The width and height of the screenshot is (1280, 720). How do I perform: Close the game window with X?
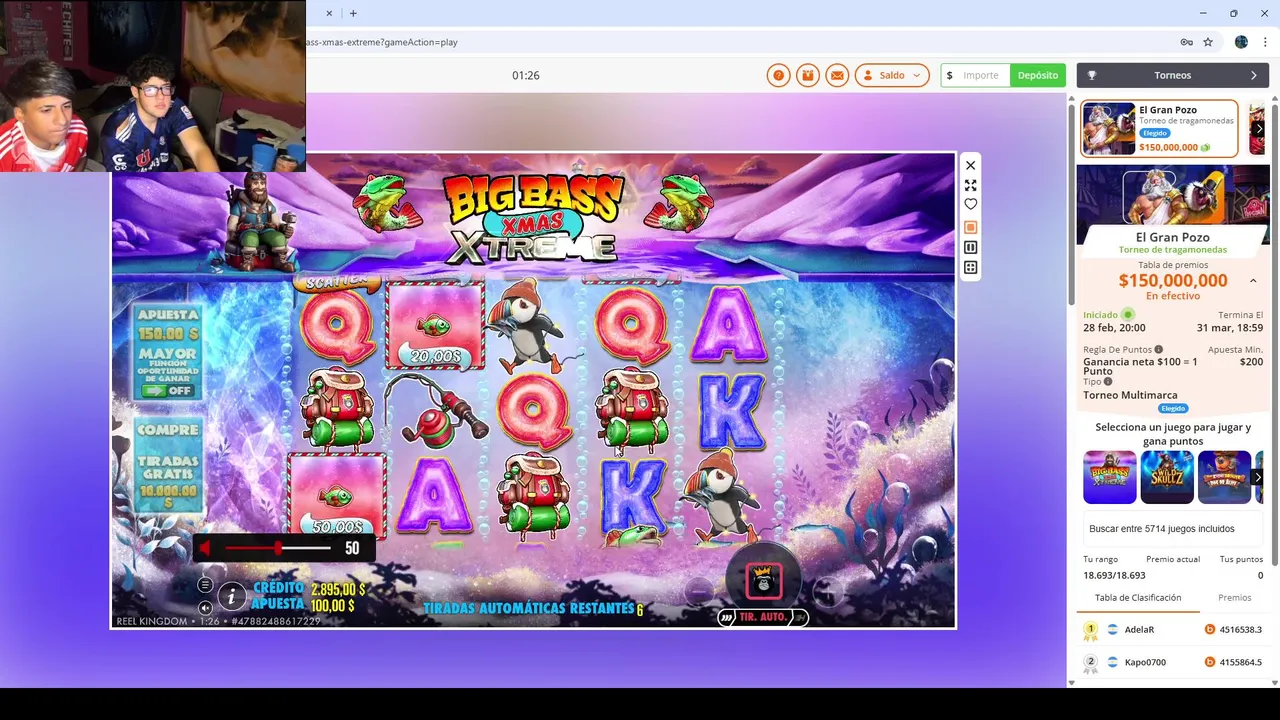tap(970, 165)
